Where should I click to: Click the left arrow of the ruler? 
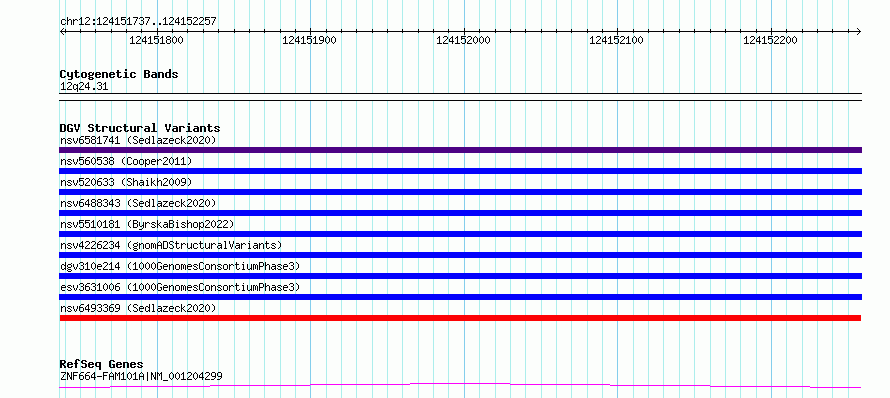[x=62, y=32]
